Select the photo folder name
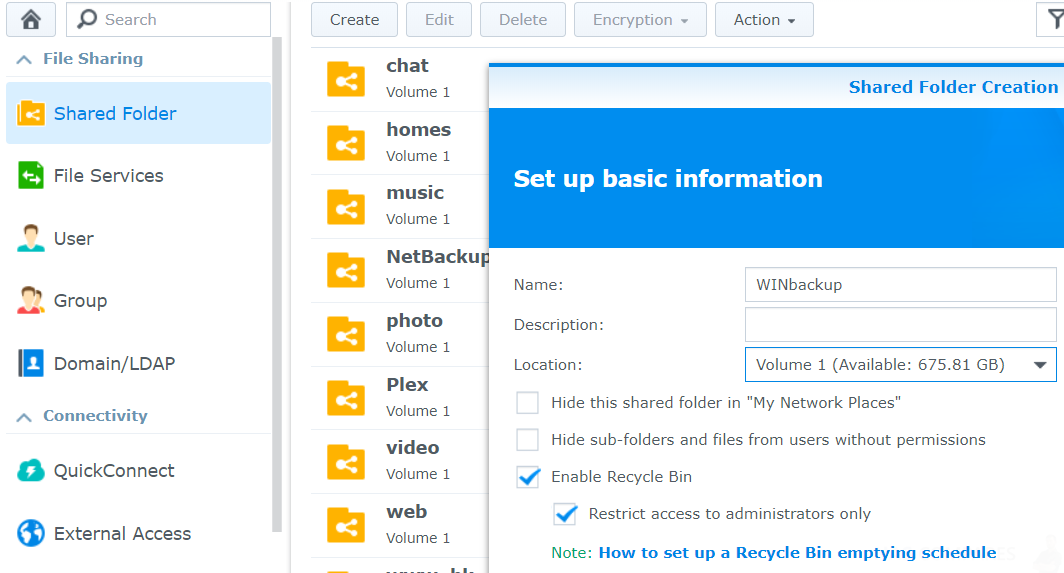Screen dimensions: 1064x573 [414, 320]
